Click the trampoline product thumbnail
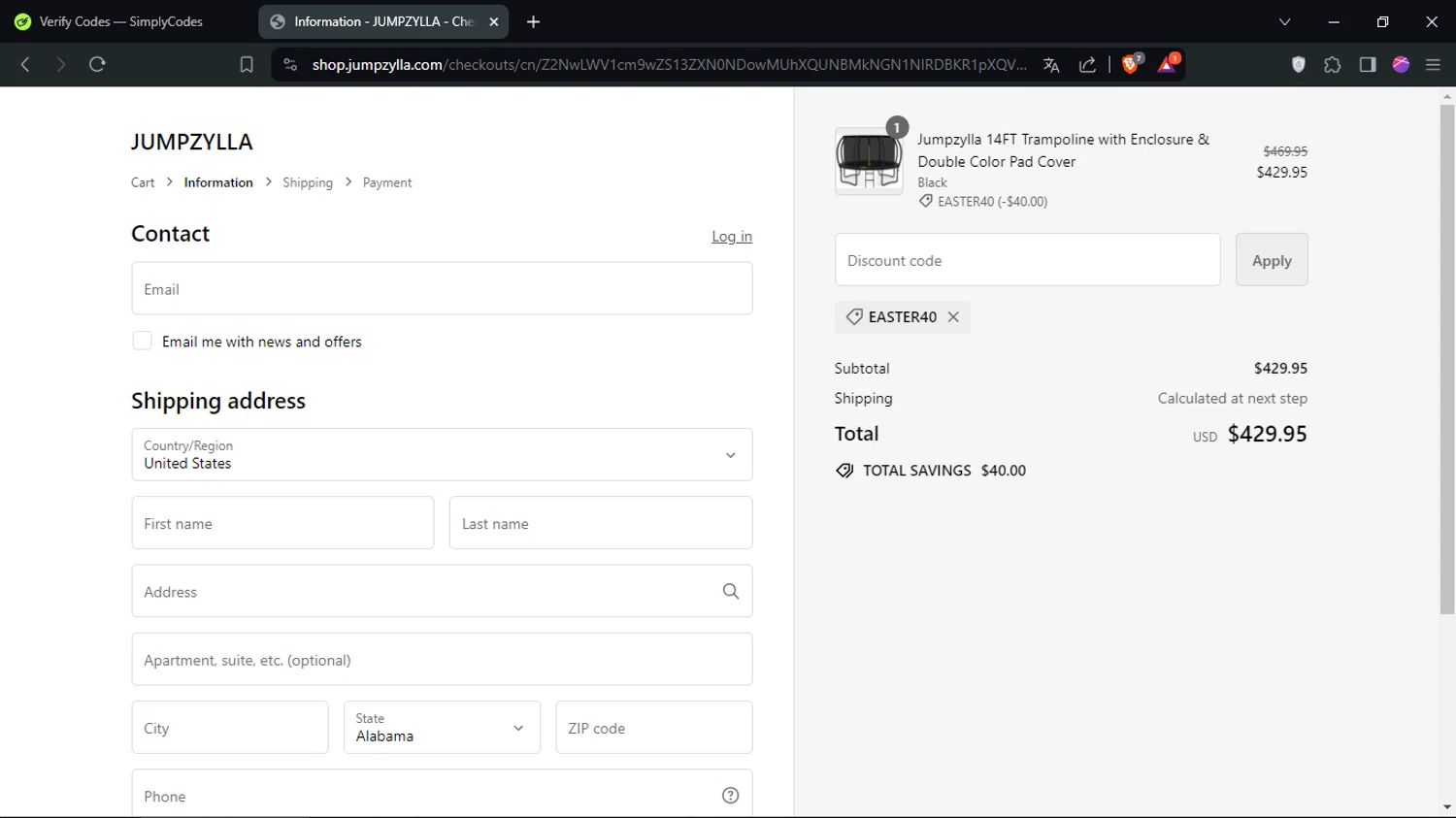The width and height of the screenshot is (1456, 818). [x=869, y=161]
